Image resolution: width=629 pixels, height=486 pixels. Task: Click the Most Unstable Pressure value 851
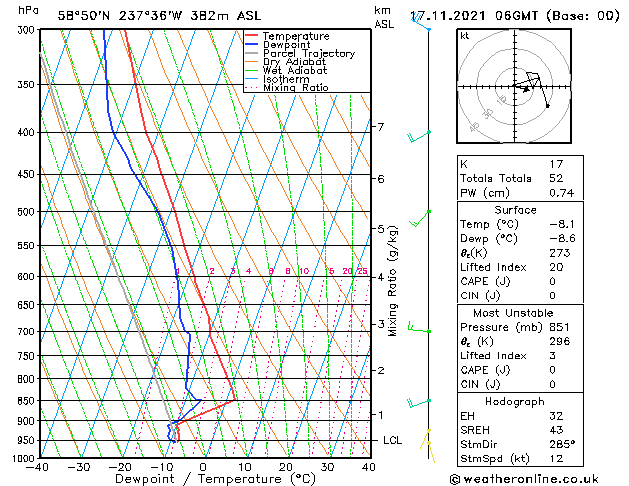click(x=559, y=327)
